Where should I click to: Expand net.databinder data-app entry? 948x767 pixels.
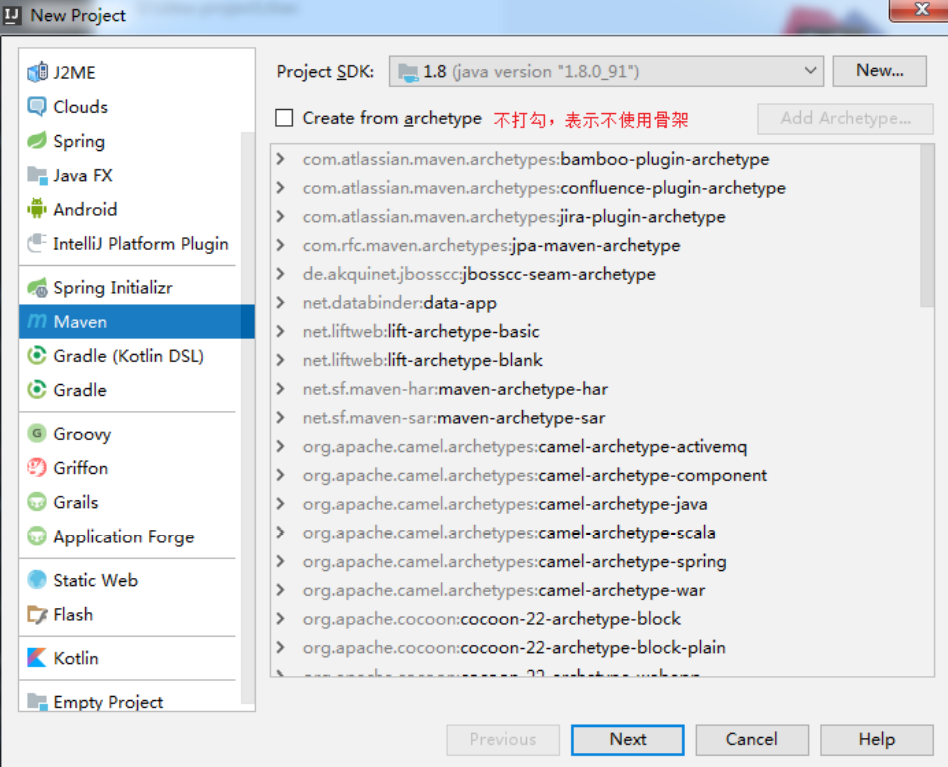click(x=281, y=303)
